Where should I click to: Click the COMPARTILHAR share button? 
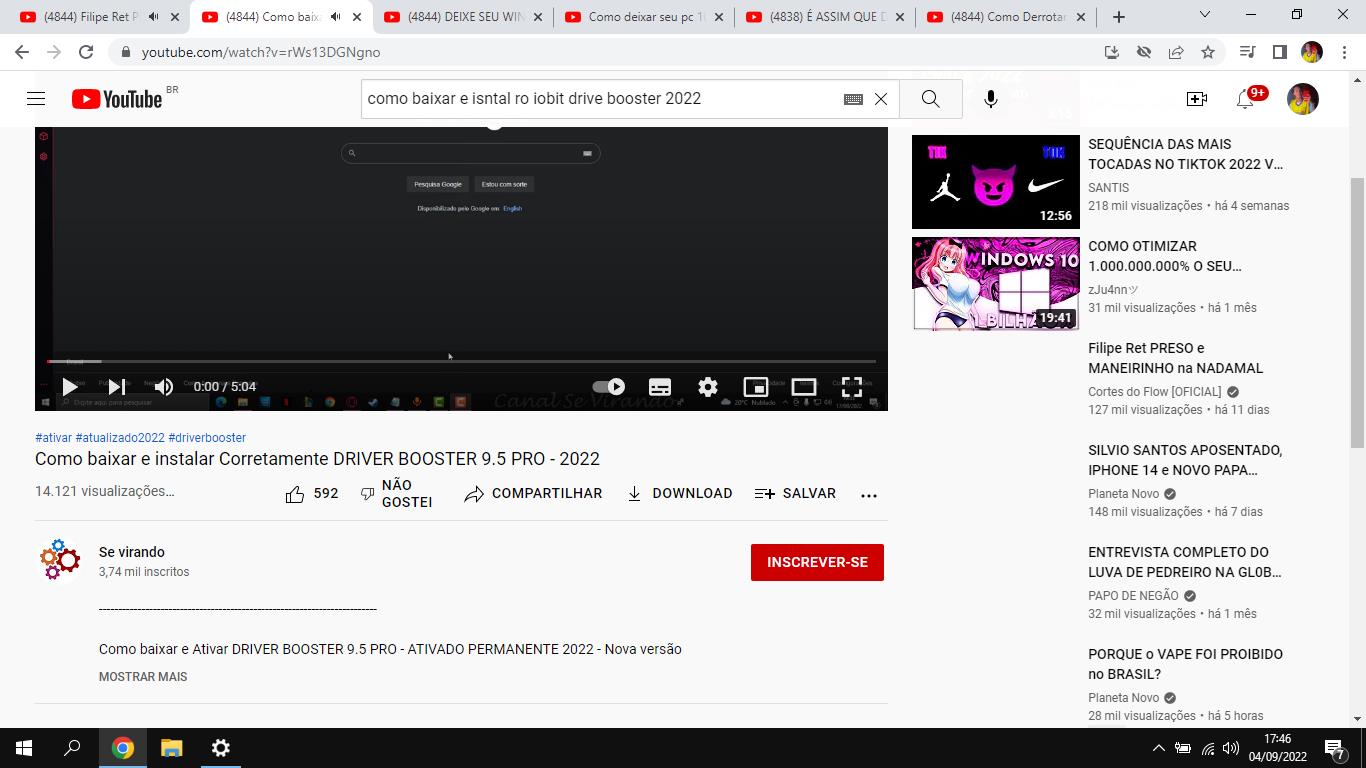(533, 494)
